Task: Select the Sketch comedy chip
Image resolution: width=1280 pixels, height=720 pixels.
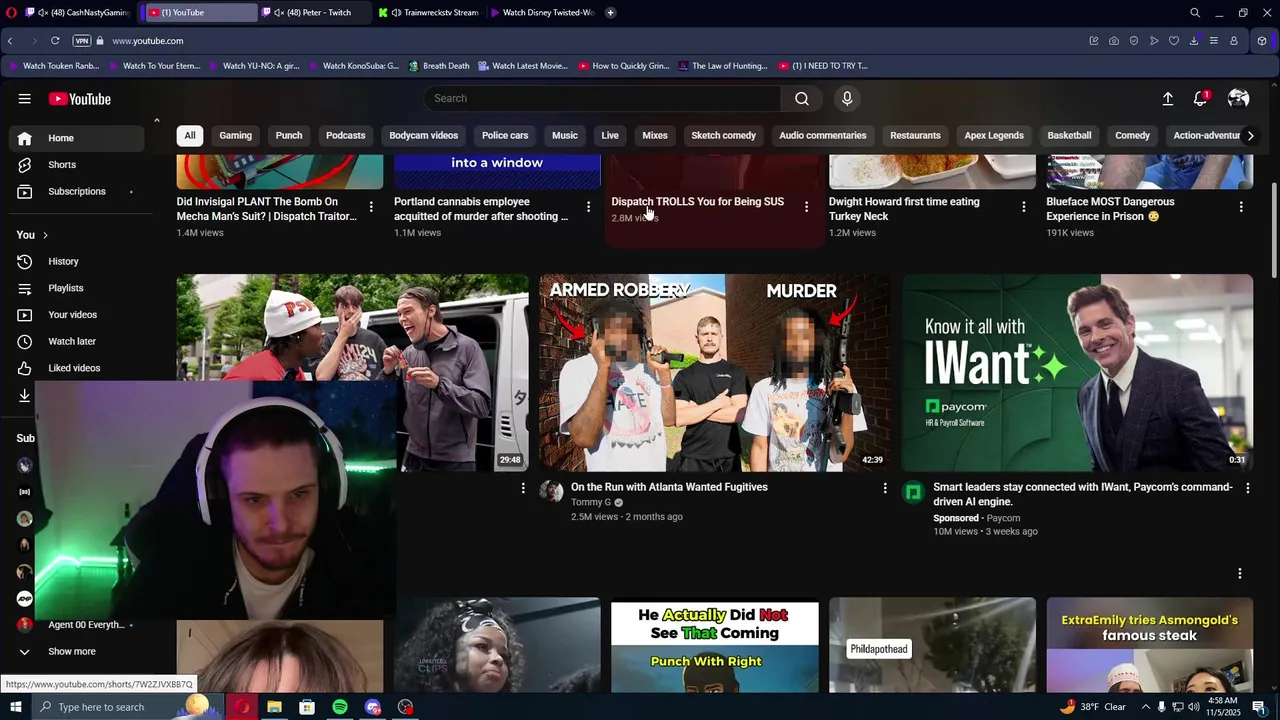Action: coord(723,135)
